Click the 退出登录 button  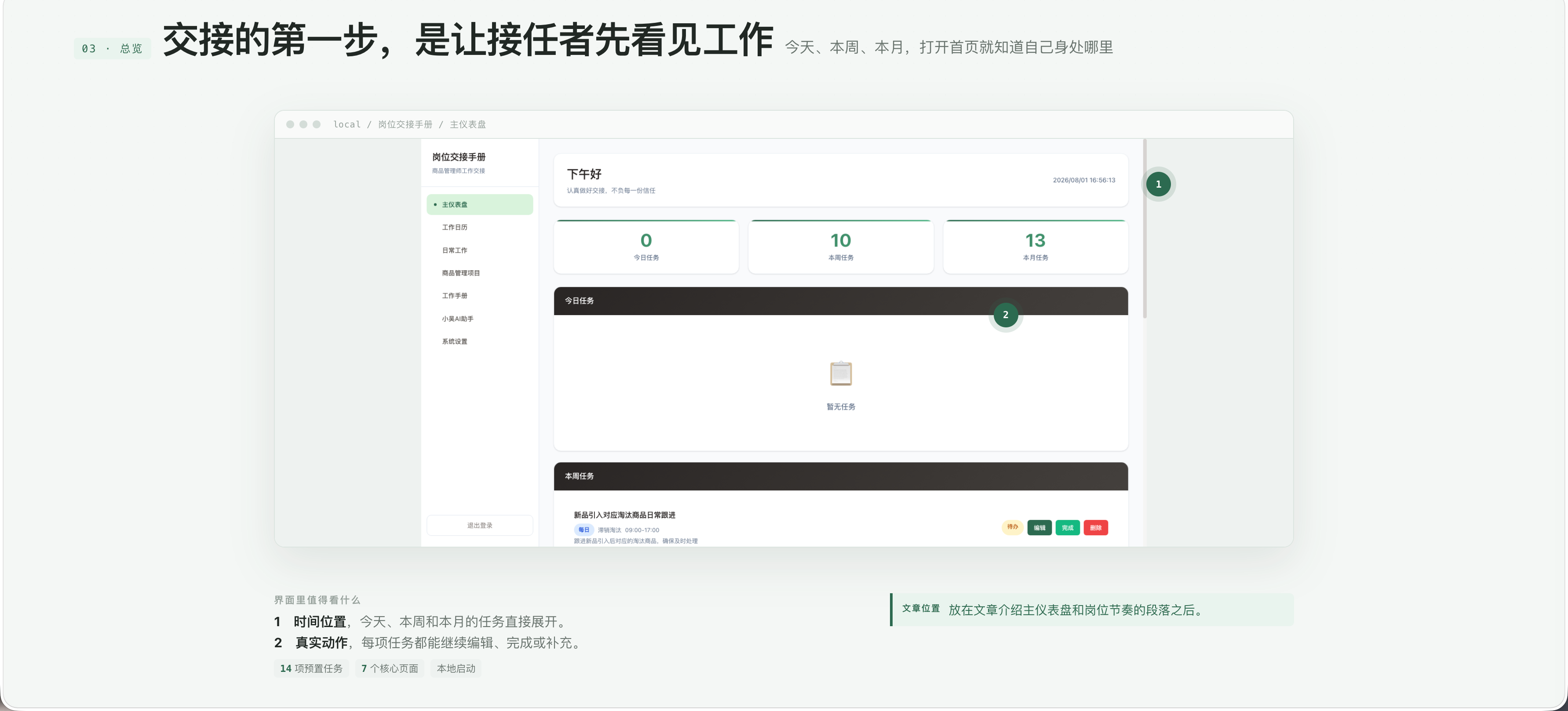(480, 526)
